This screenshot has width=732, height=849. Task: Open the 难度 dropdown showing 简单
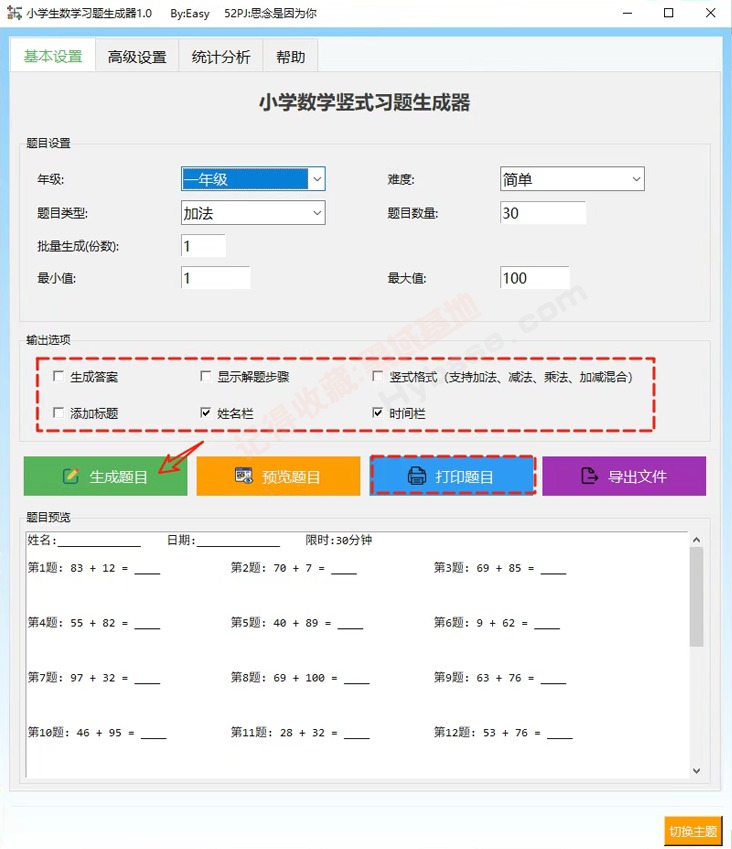(x=572, y=179)
